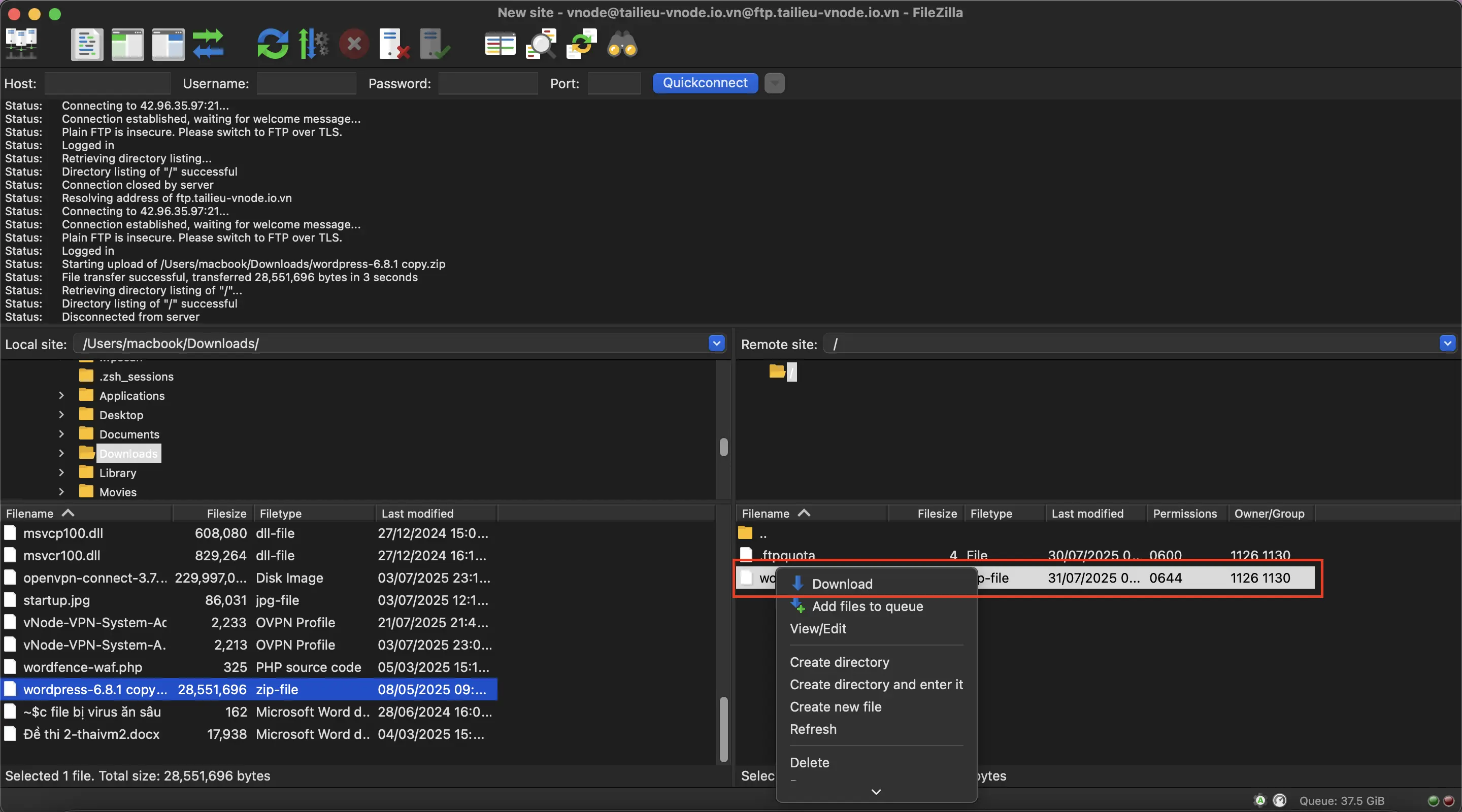Click the local directory tree scrollbar

(x=723, y=447)
